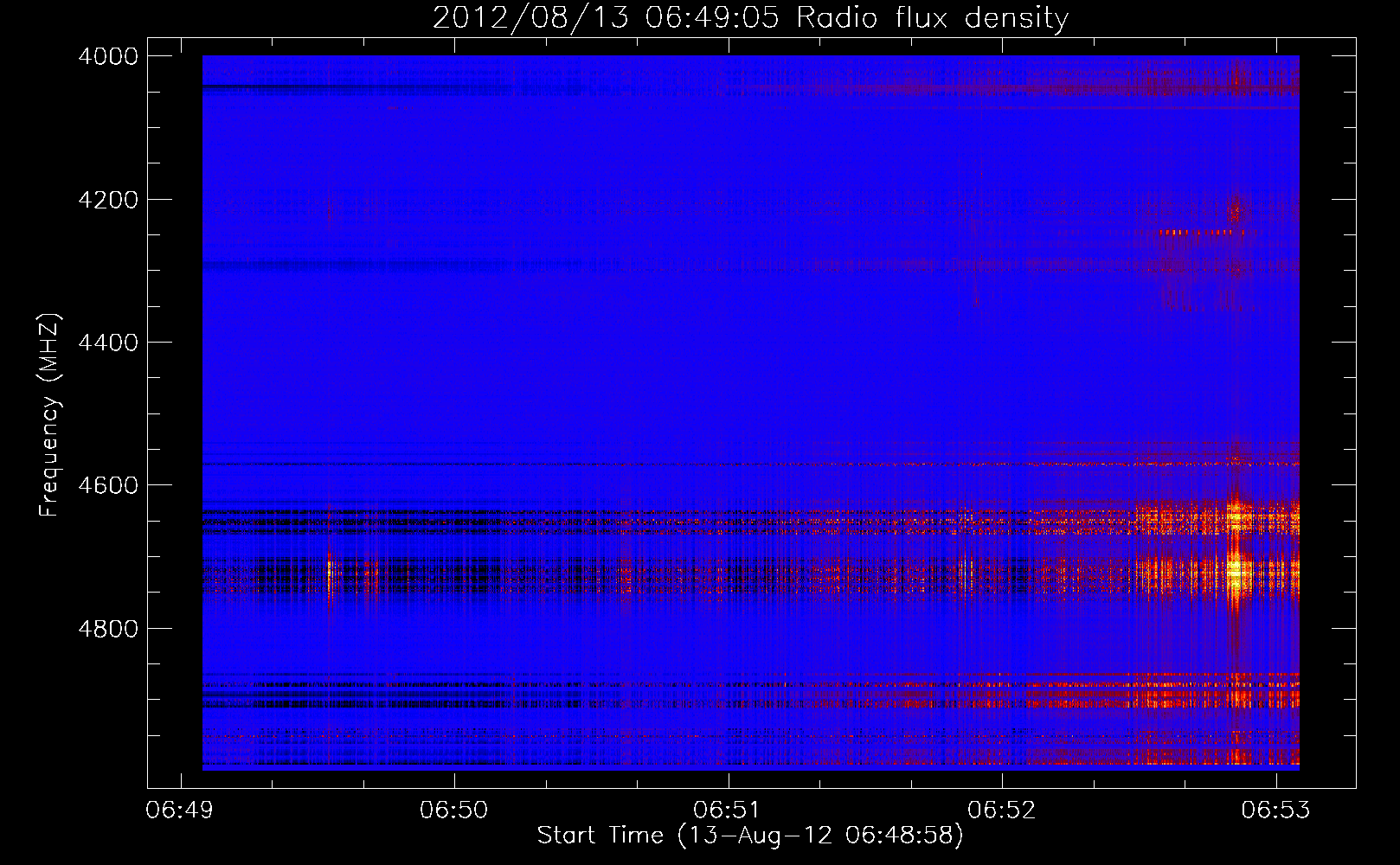Click the 06:53 time tick label
Viewport: 1400px width, 865px height.
[1275, 811]
